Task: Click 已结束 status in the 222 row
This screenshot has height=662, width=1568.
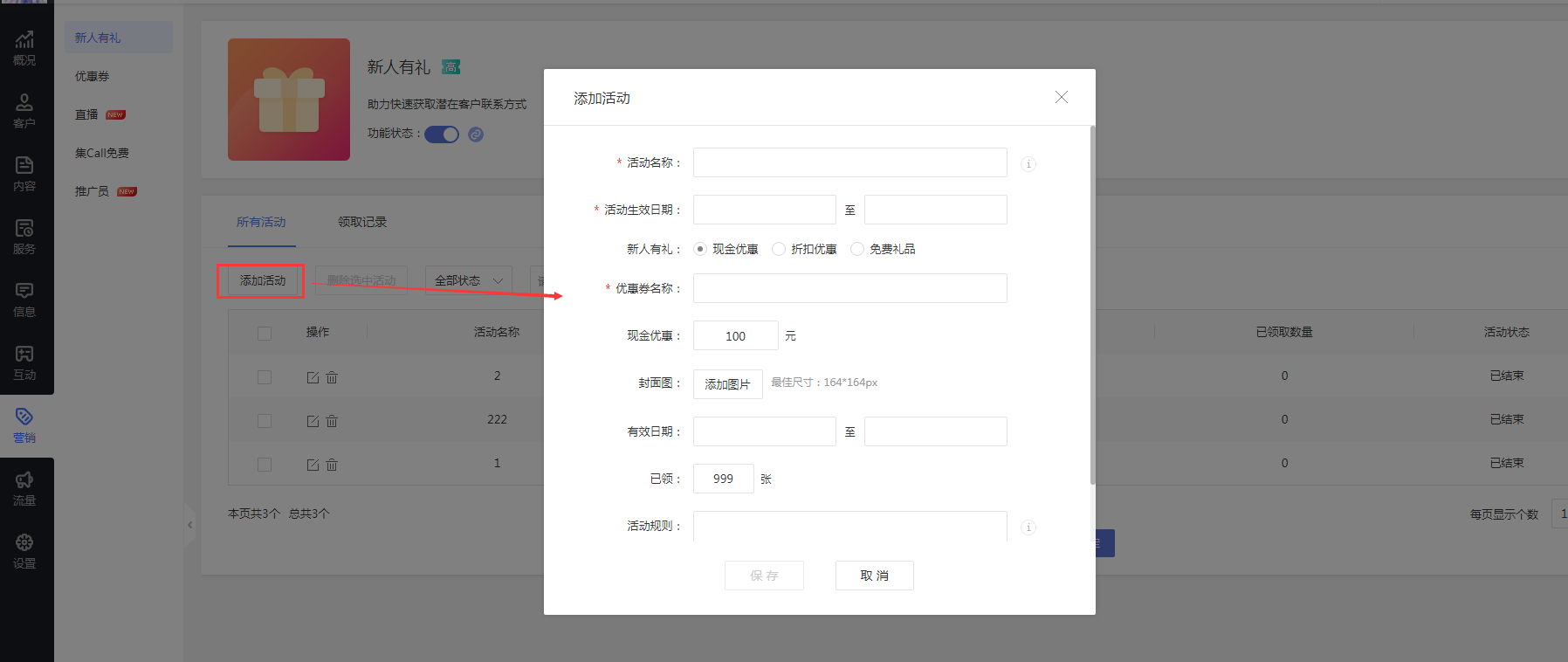Action: [x=1507, y=419]
